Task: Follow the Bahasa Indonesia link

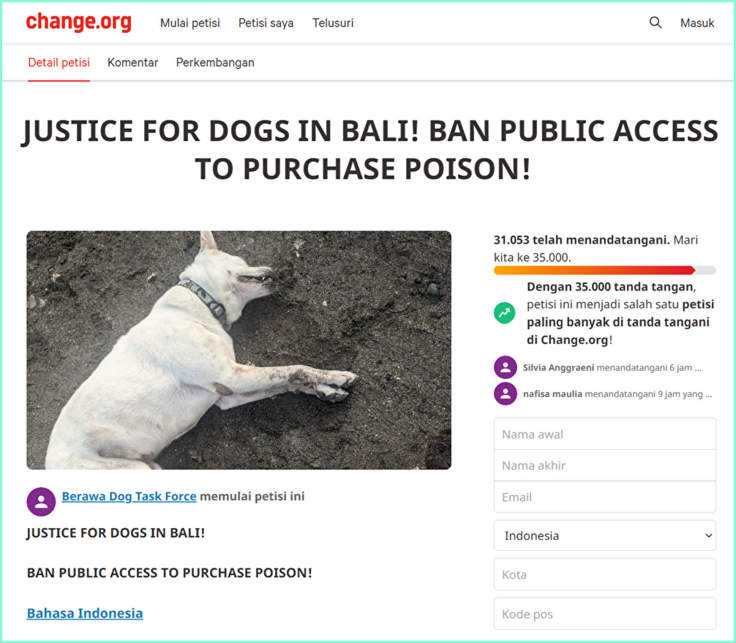Action: (x=85, y=613)
